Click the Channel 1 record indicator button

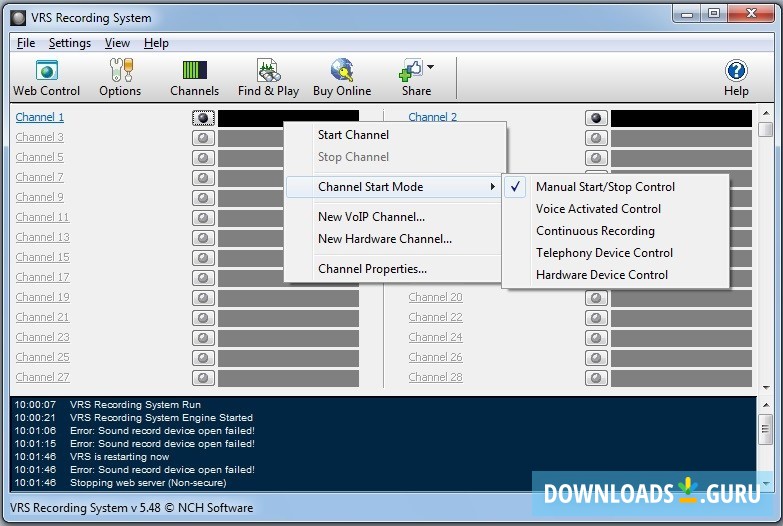click(203, 118)
